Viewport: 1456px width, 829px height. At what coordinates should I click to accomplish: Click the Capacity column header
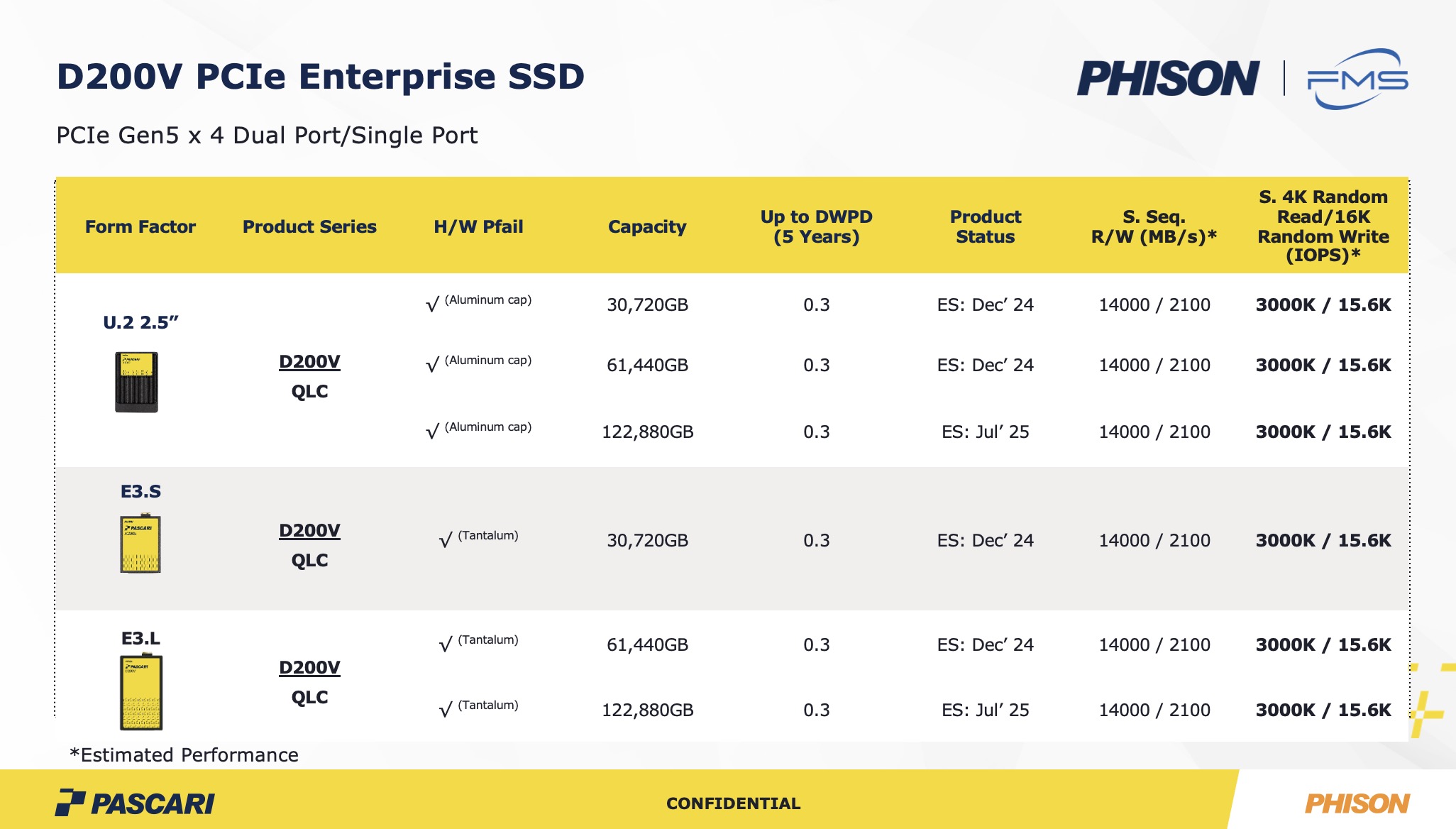[647, 227]
